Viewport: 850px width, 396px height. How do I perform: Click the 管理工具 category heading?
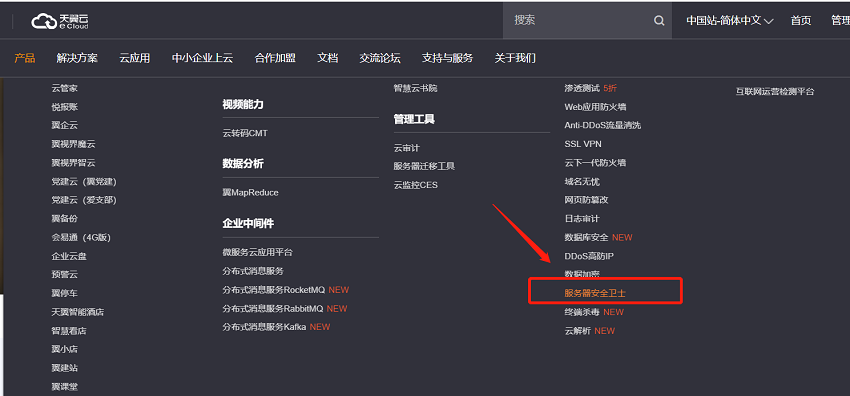click(x=414, y=119)
